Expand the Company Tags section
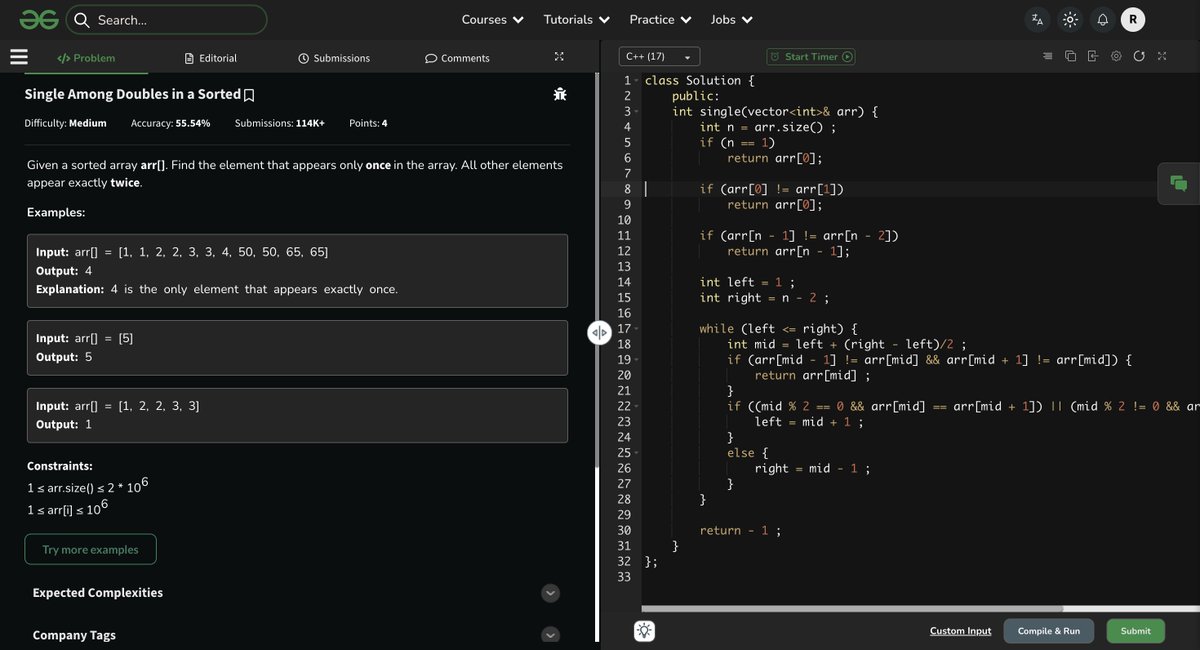 [550, 635]
